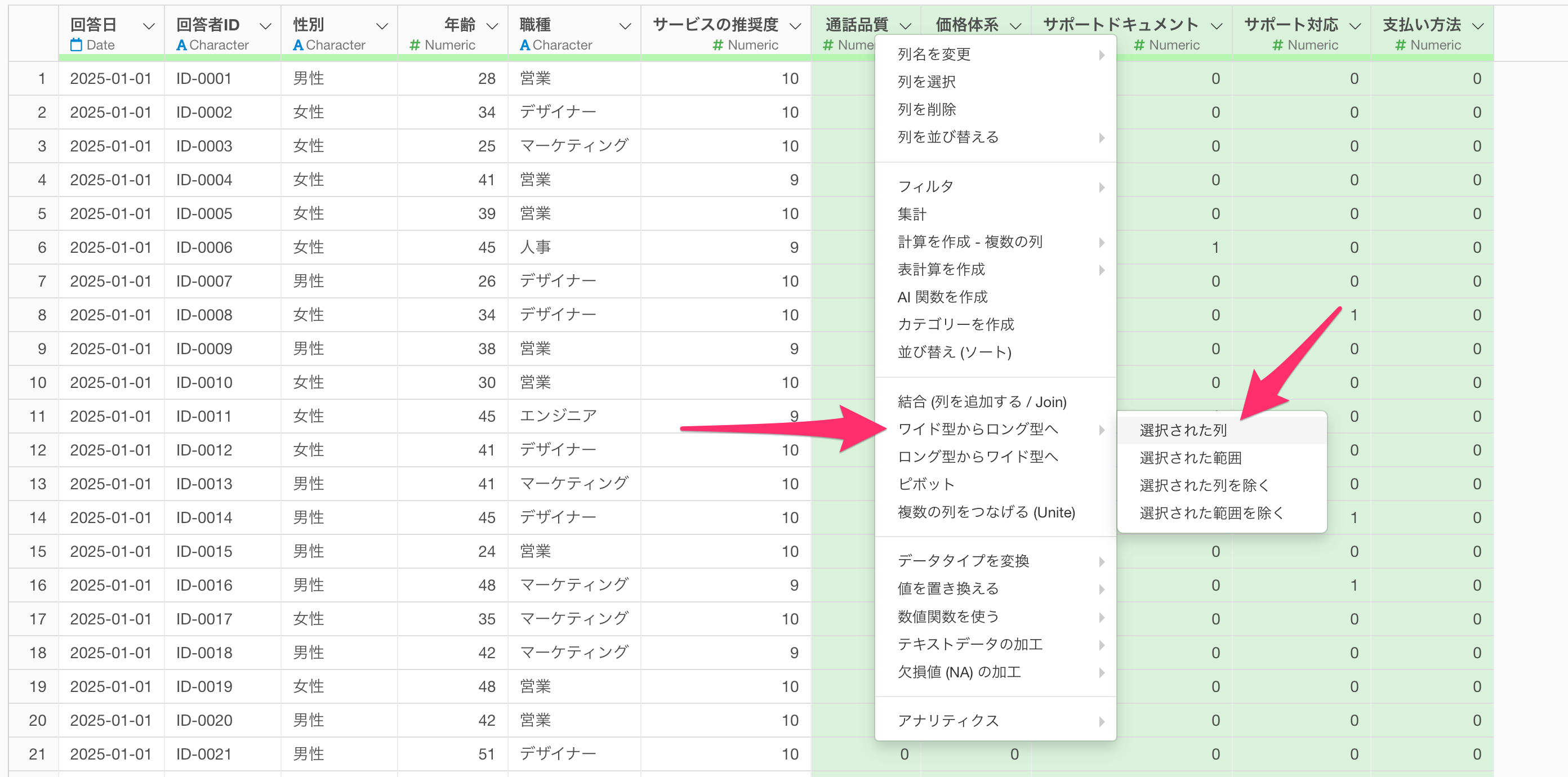Click the Numeric hash icon under サポート対応
1568x777 pixels.
(x=1277, y=45)
